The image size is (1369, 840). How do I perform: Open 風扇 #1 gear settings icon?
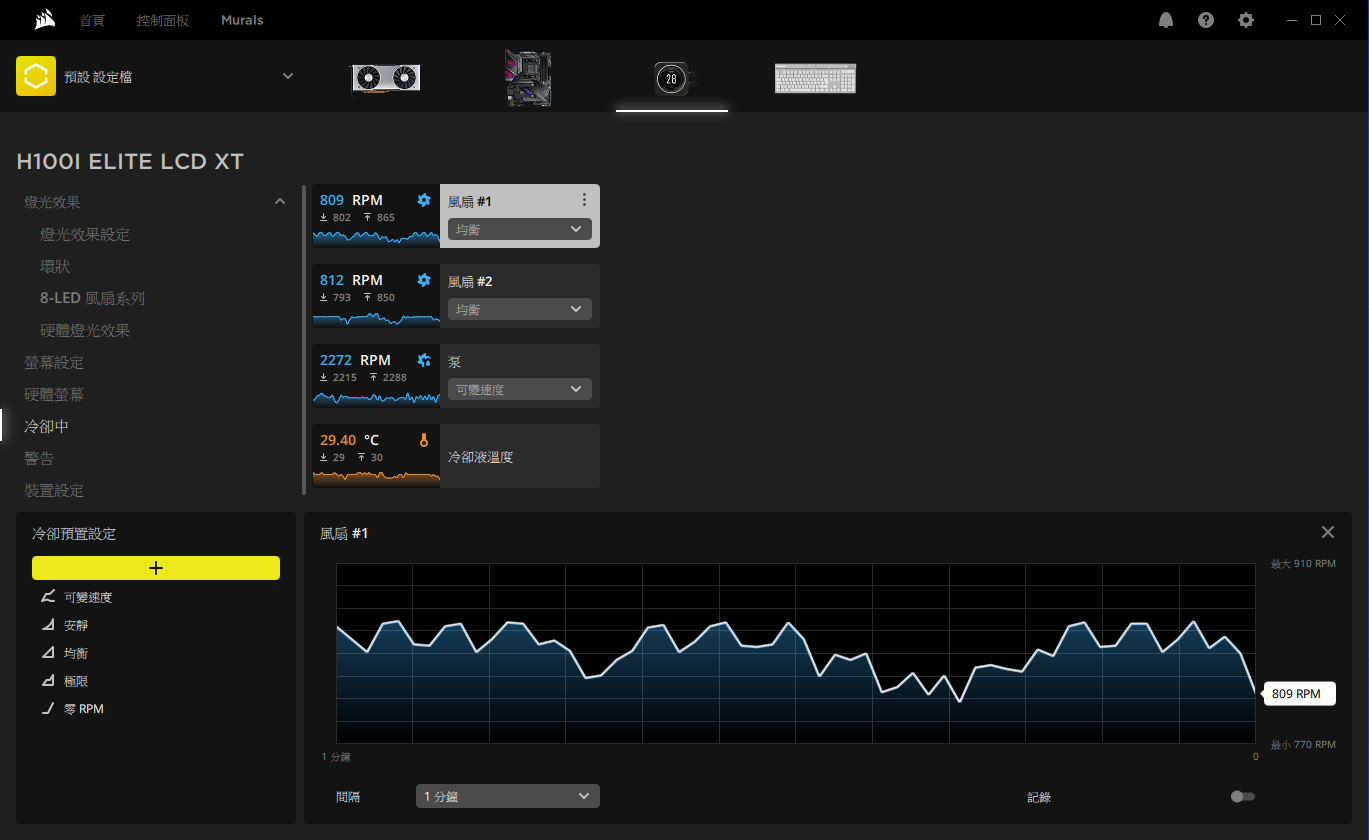pyautogui.click(x=424, y=200)
